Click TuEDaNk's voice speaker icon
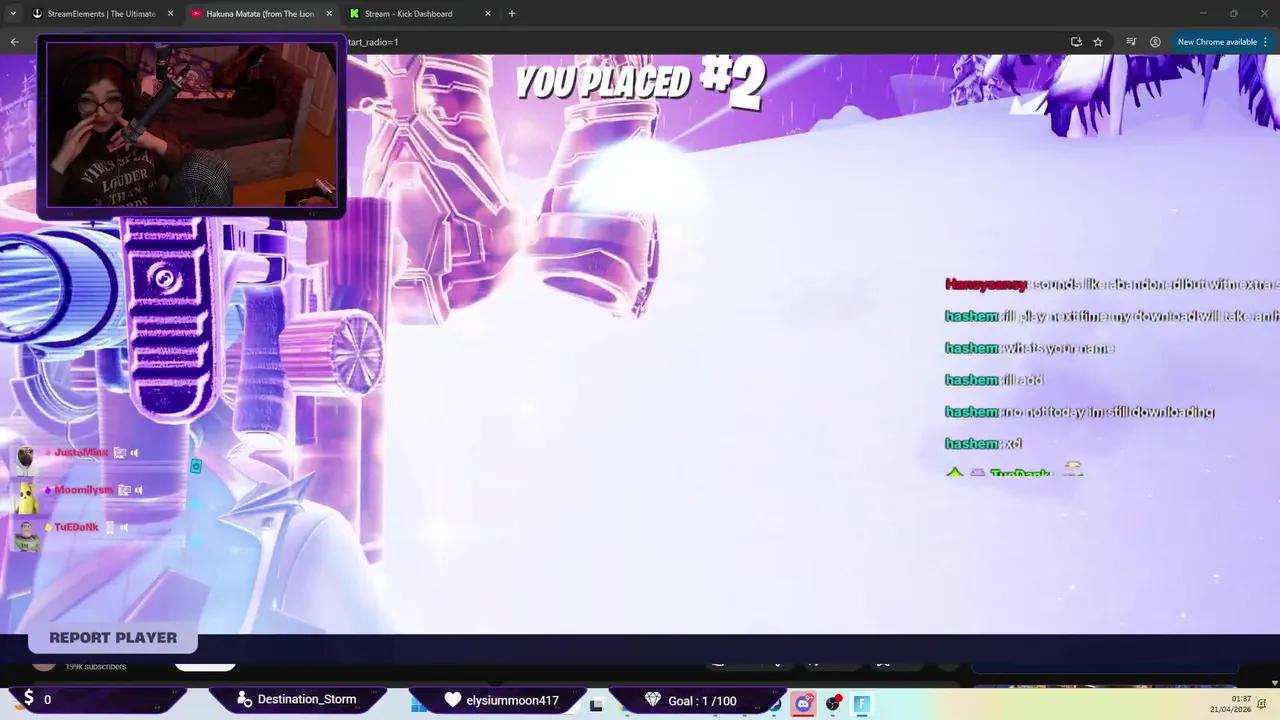This screenshot has height=720, width=1280. (x=124, y=527)
